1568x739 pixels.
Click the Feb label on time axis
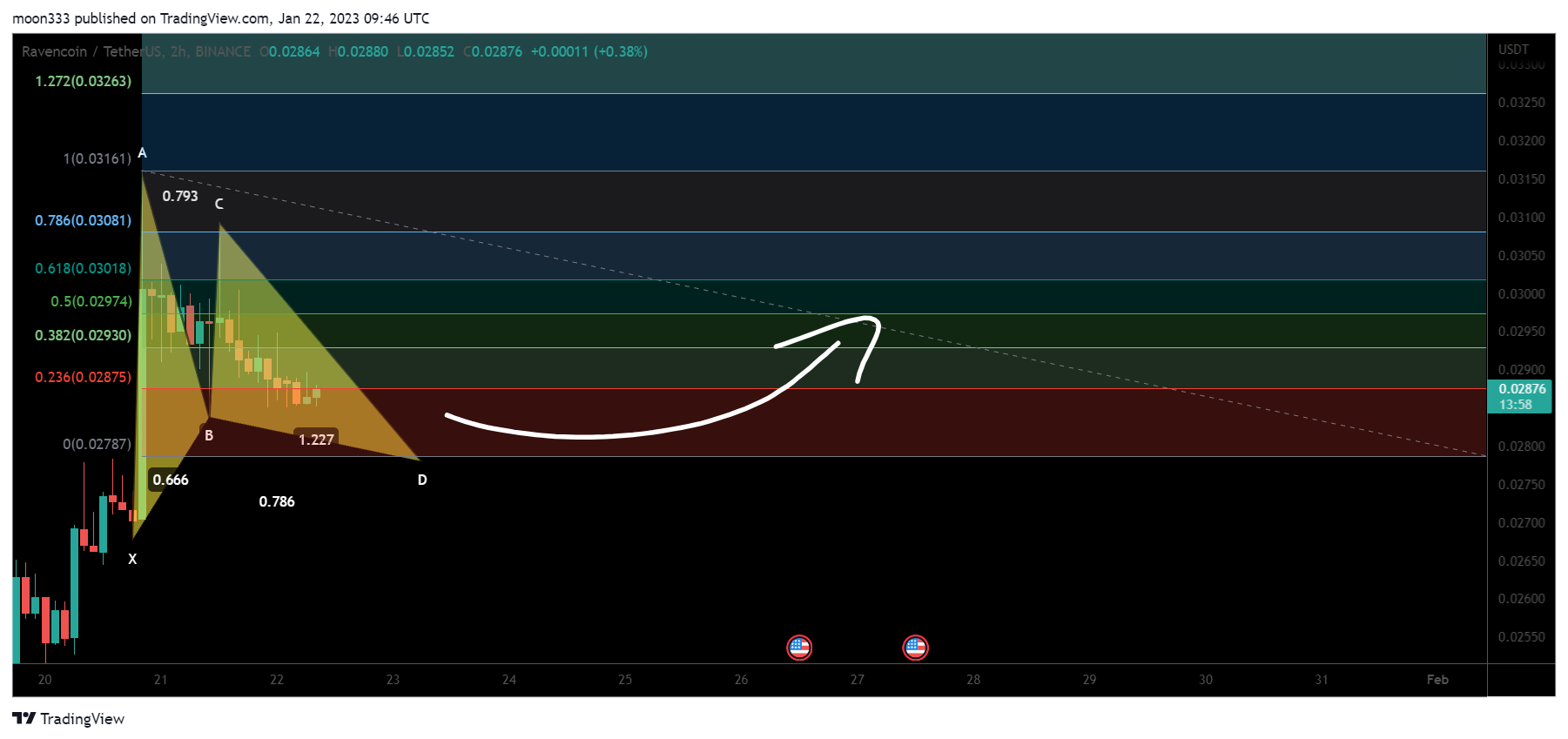1437,680
